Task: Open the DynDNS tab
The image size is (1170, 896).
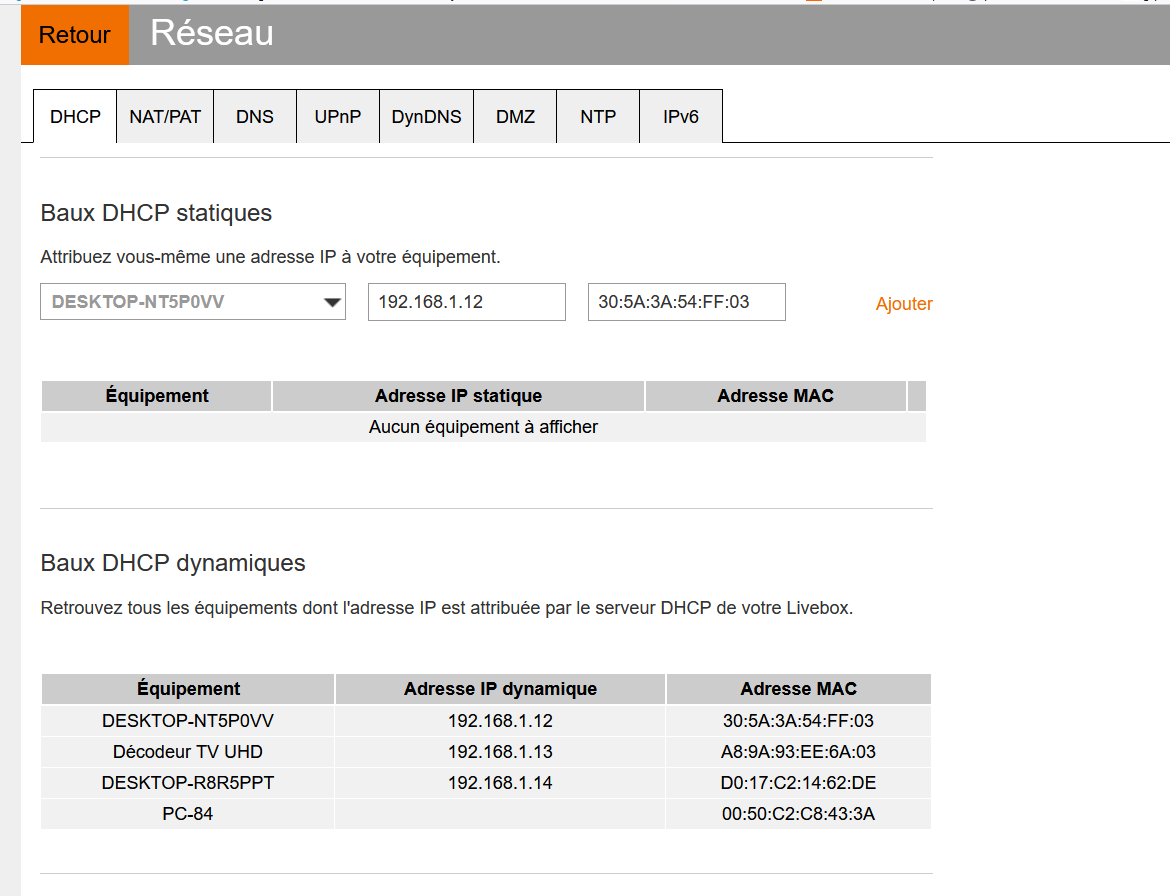Action: pos(426,117)
